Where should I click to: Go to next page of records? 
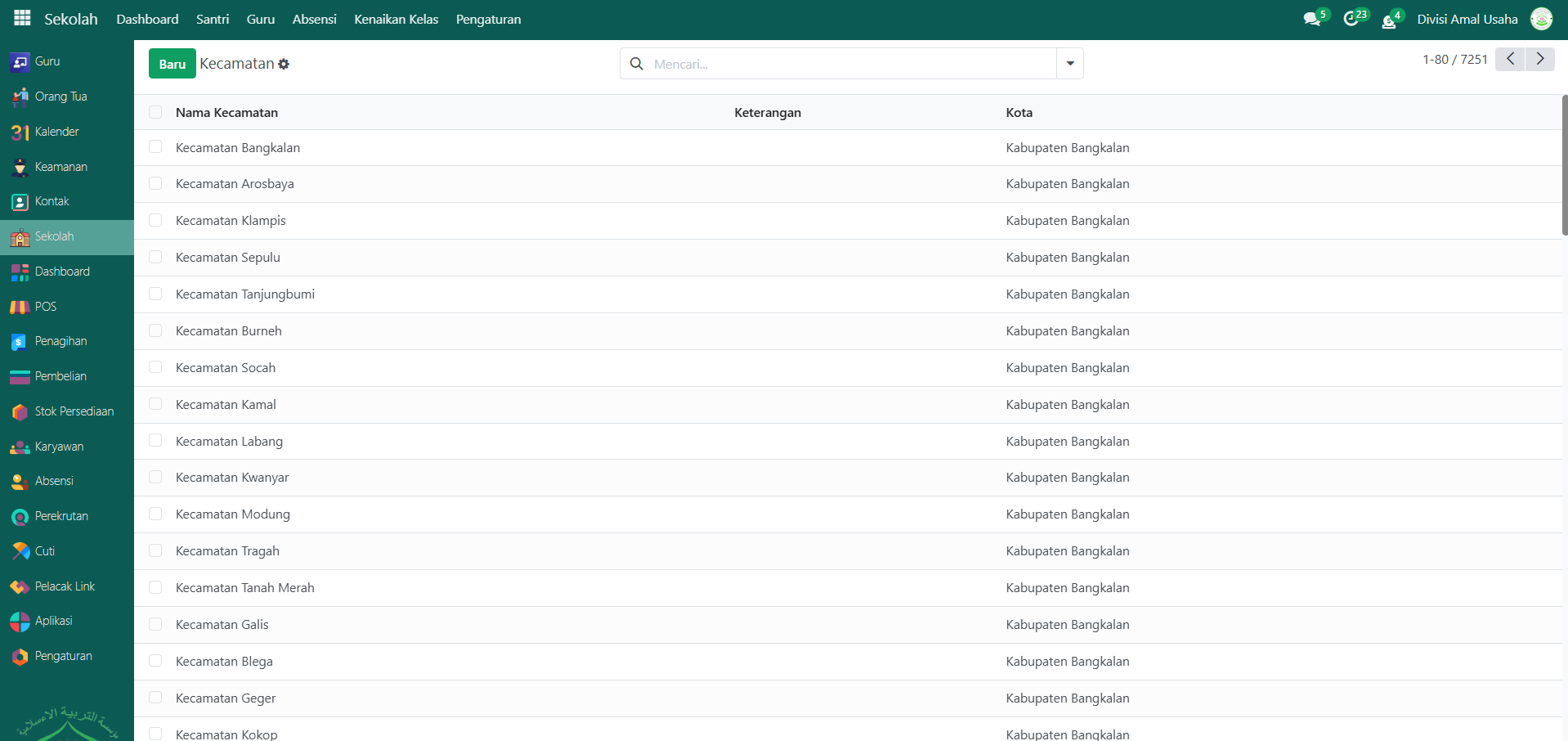[x=1539, y=59]
